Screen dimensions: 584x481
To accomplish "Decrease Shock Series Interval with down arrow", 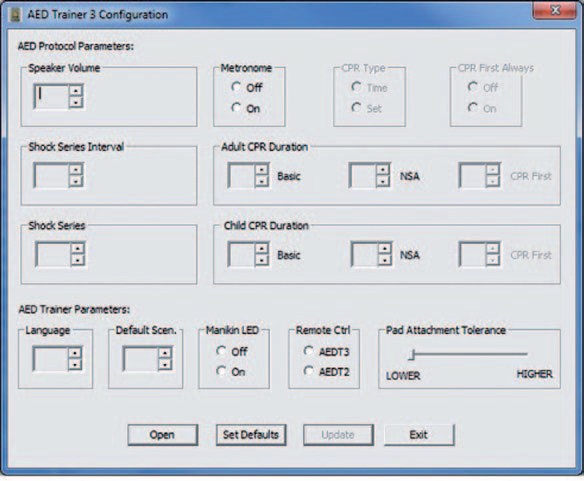I will coord(76,181).
